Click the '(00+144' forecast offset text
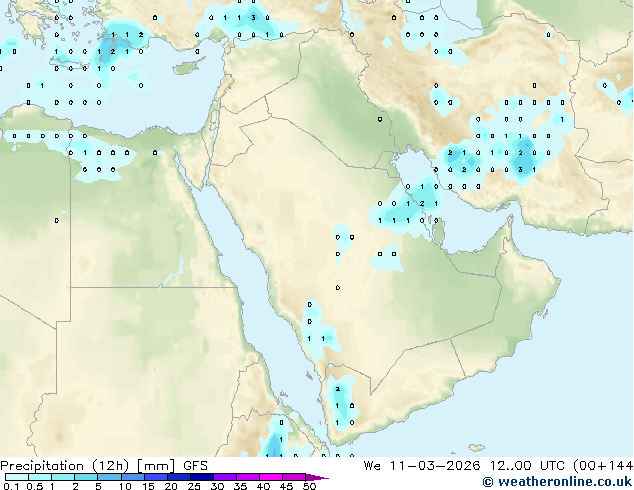Image resolution: width=634 pixels, height=490 pixels. click(x=603, y=466)
